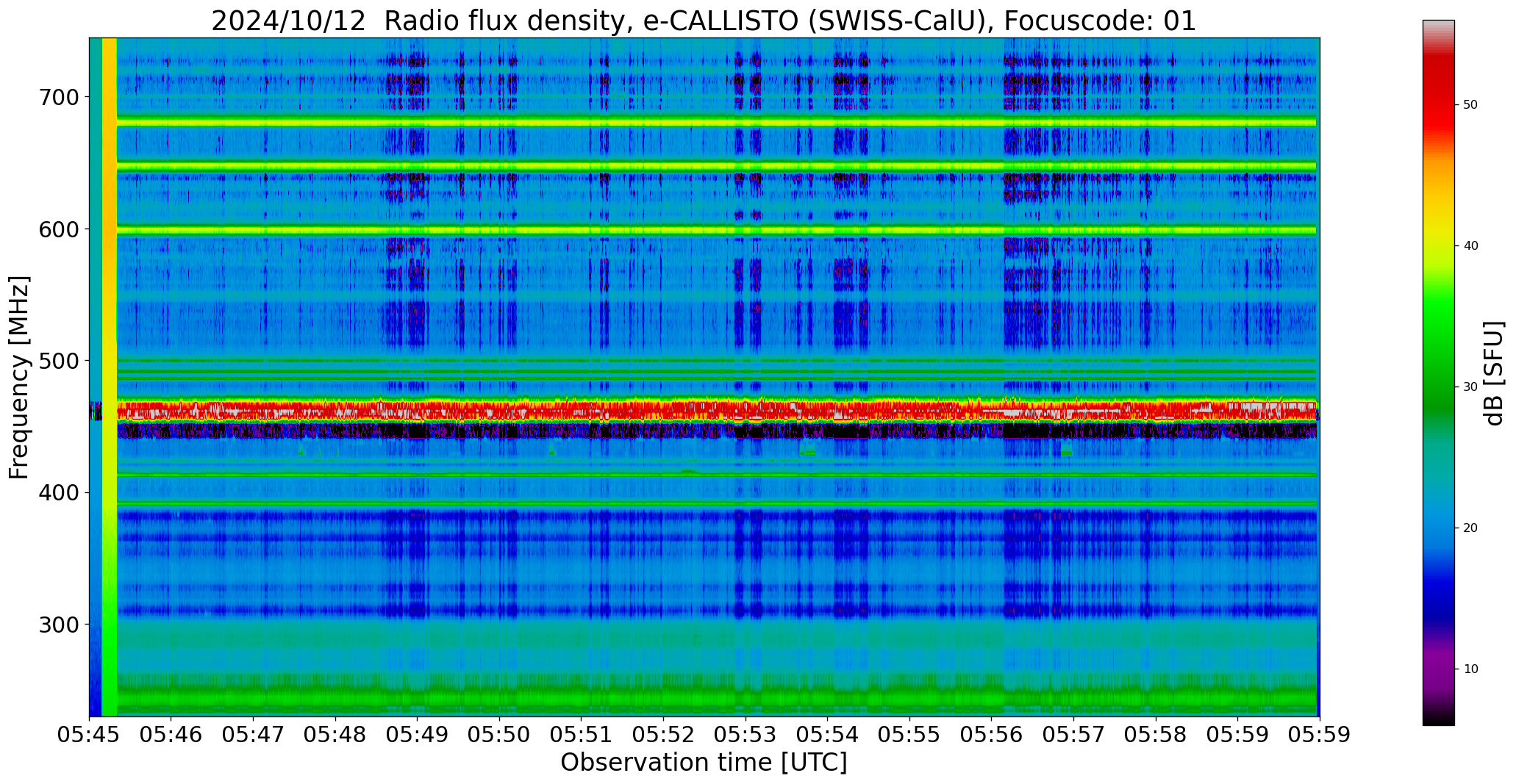The height and width of the screenshot is (784, 1516).
Task: Click the 'Observation time [UTC]' x-axis label
Action: pyautogui.click(x=704, y=762)
